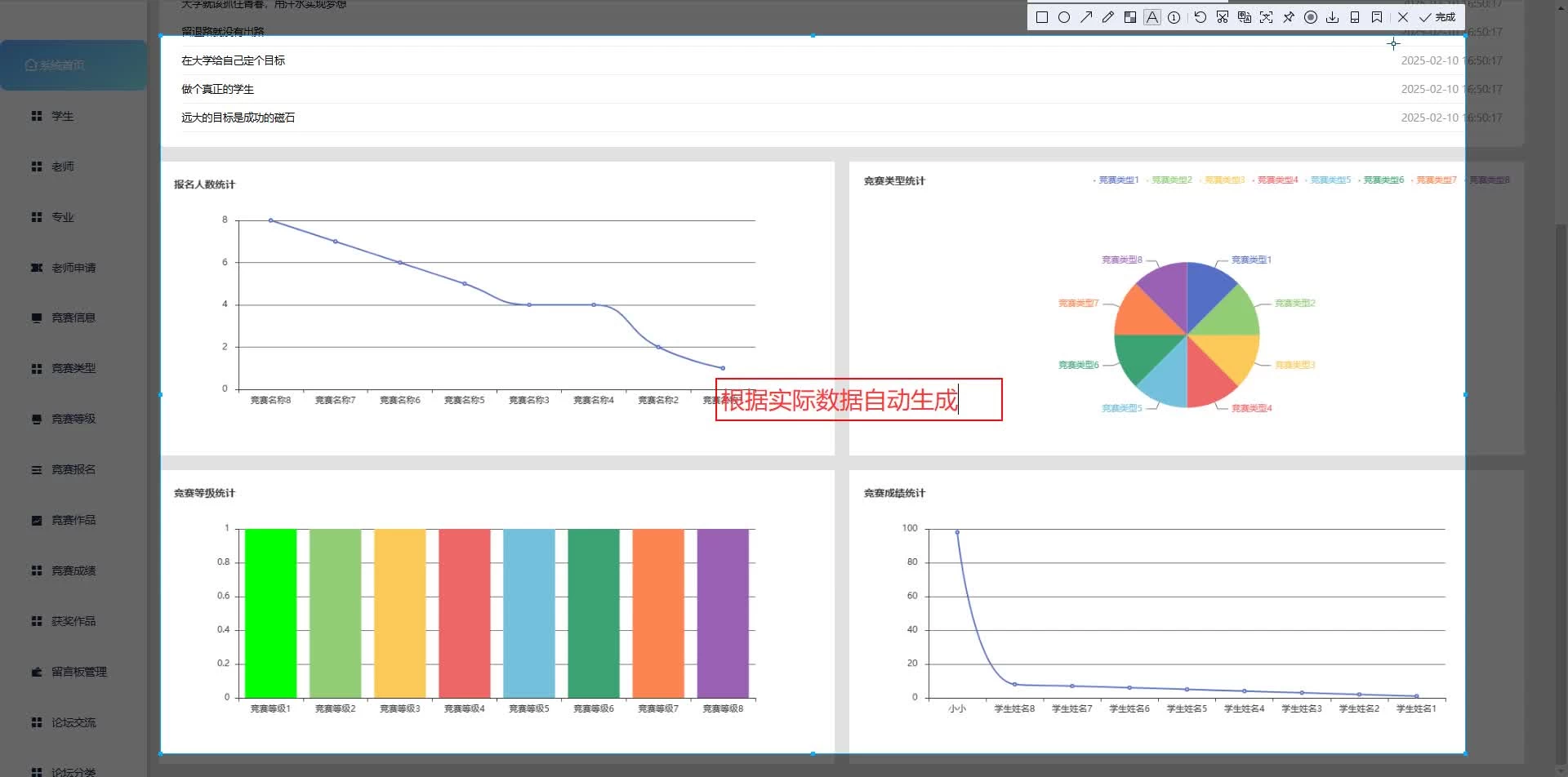Click the 远大的目标是成功的磁石 news title
The height and width of the screenshot is (777, 1568).
(x=238, y=118)
